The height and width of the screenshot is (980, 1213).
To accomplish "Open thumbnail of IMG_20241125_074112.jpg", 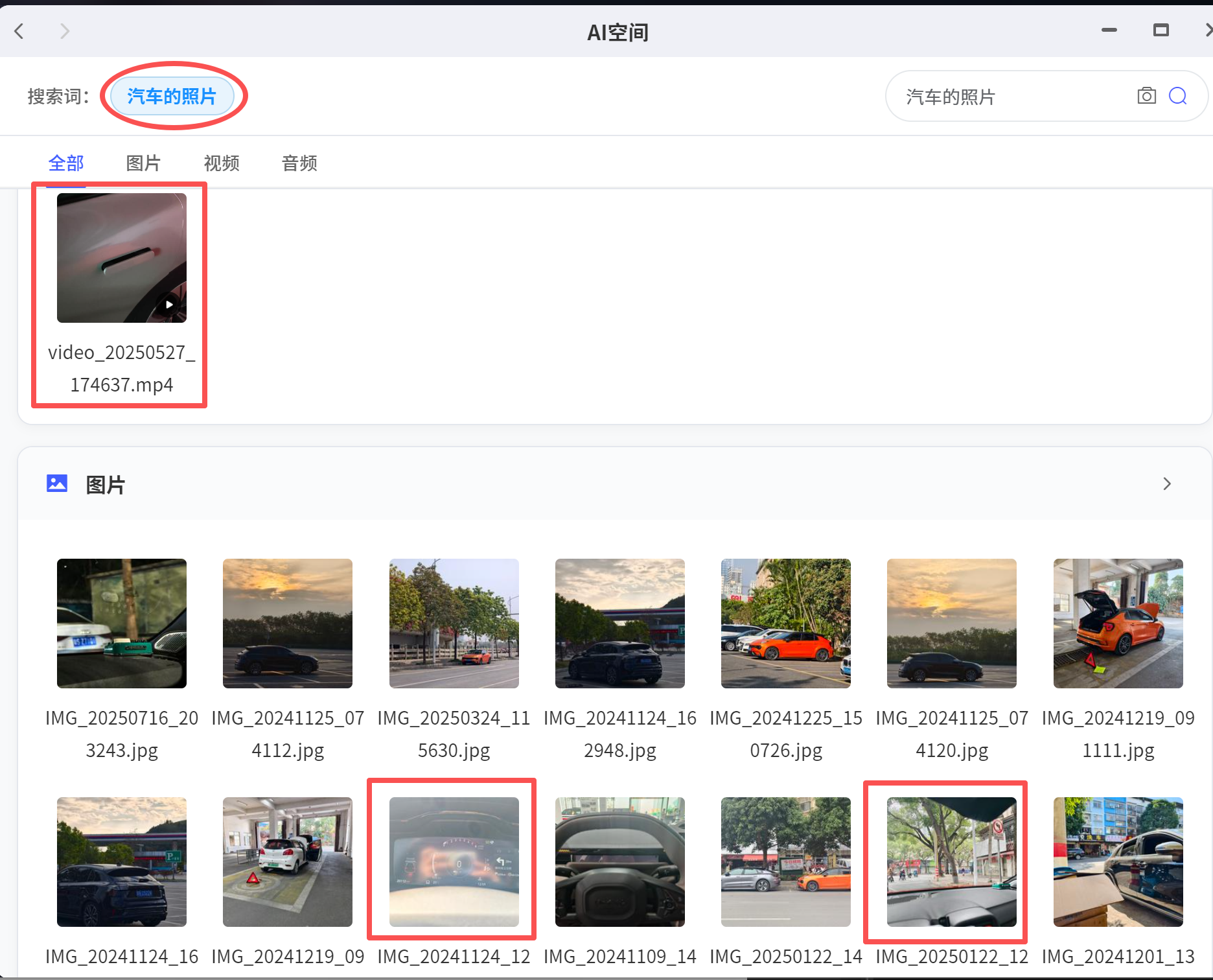I will click(288, 624).
